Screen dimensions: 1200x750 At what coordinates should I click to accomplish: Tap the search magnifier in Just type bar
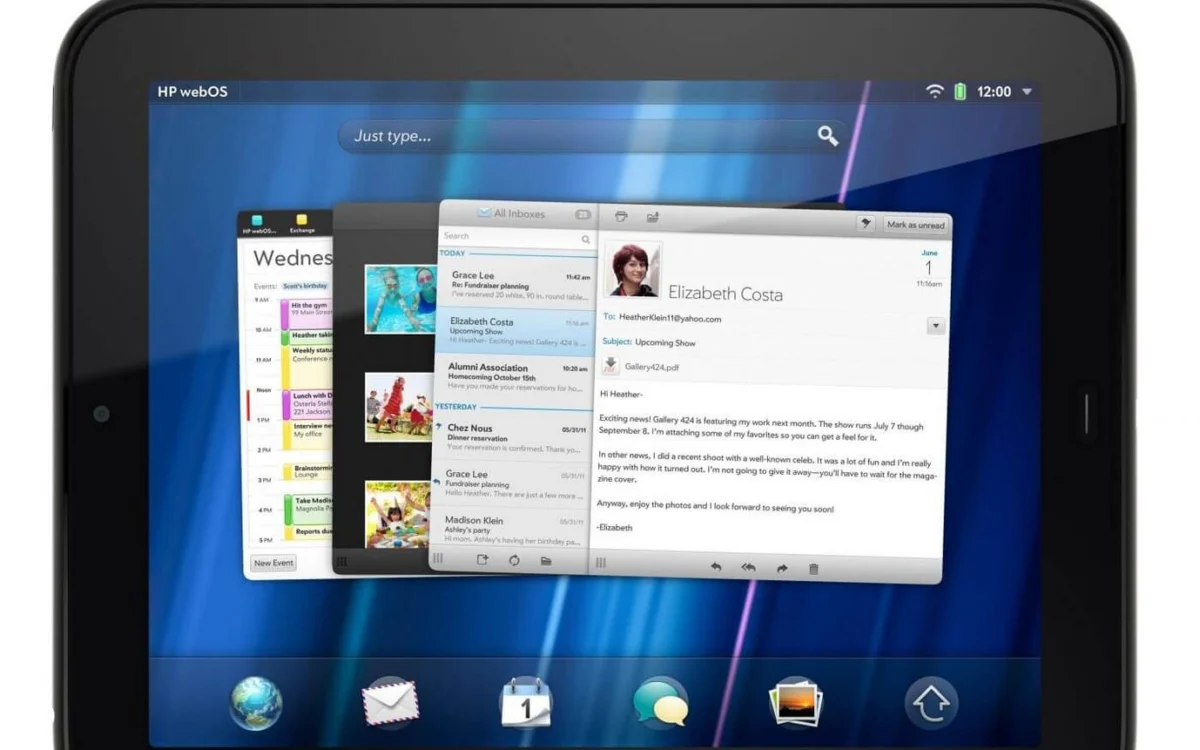pos(827,136)
